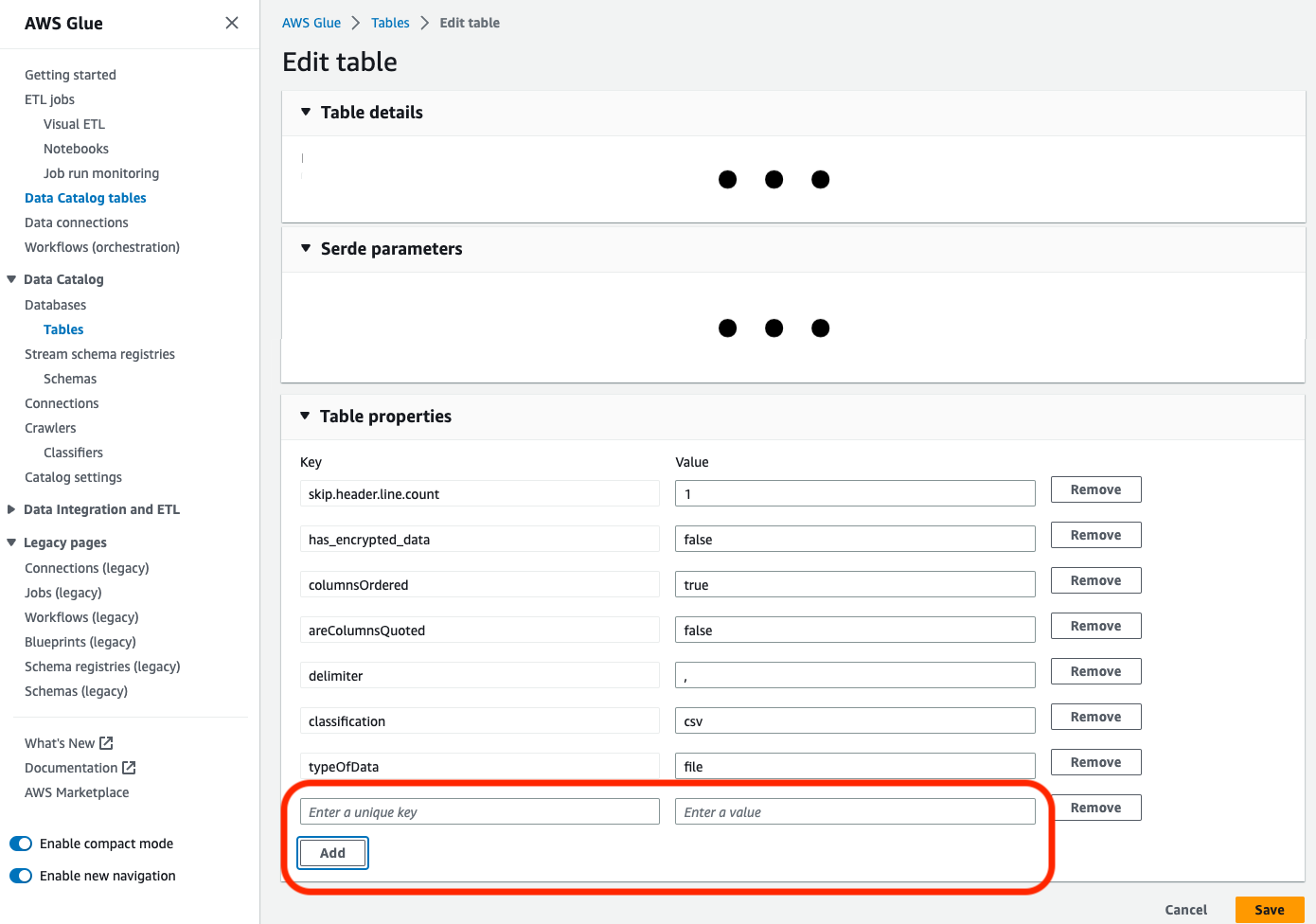
Task: Open the What's New external link
Action: click(x=60, y=742)
